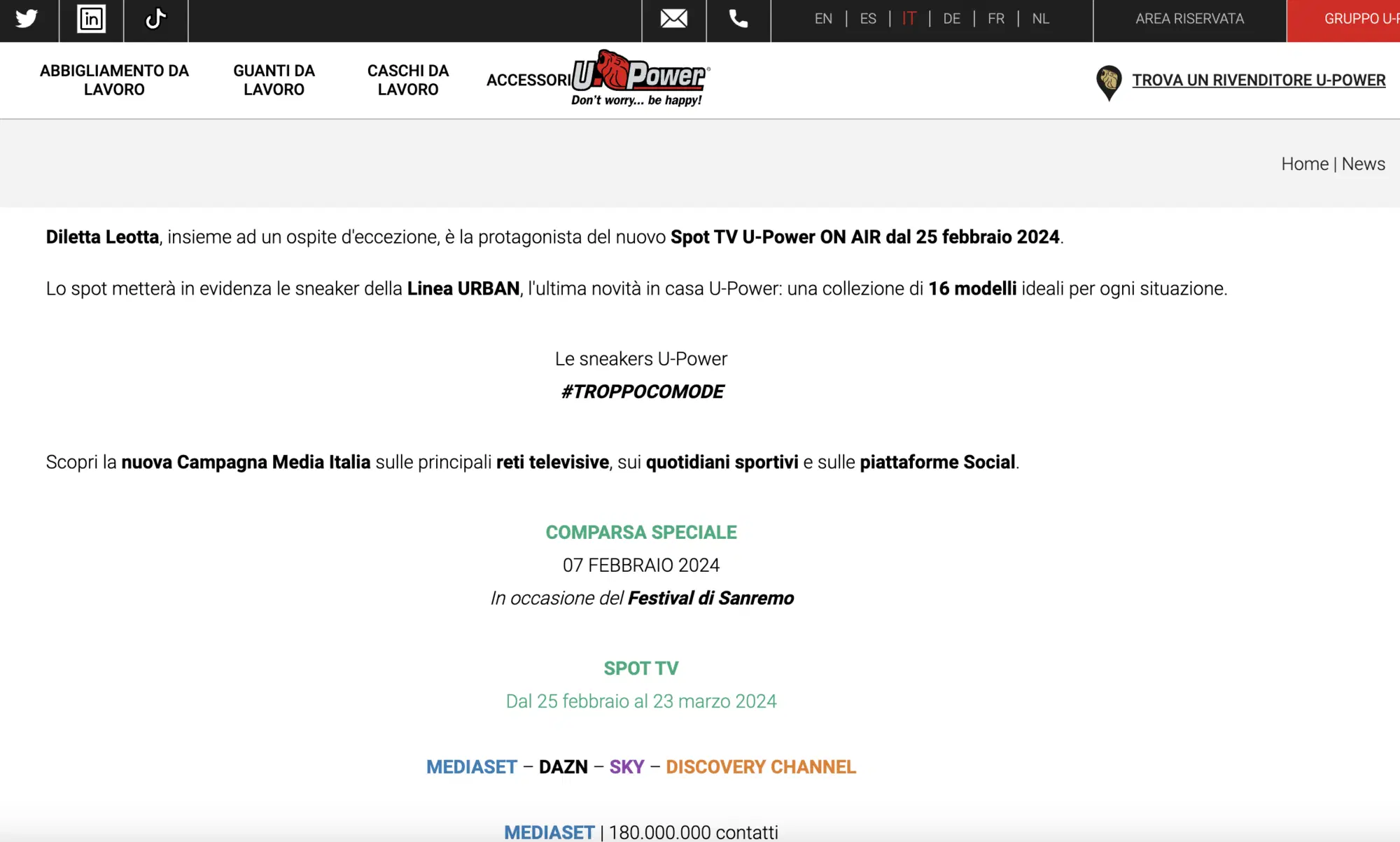
Task: Click the phone contact icon
Action: (738, 19)
